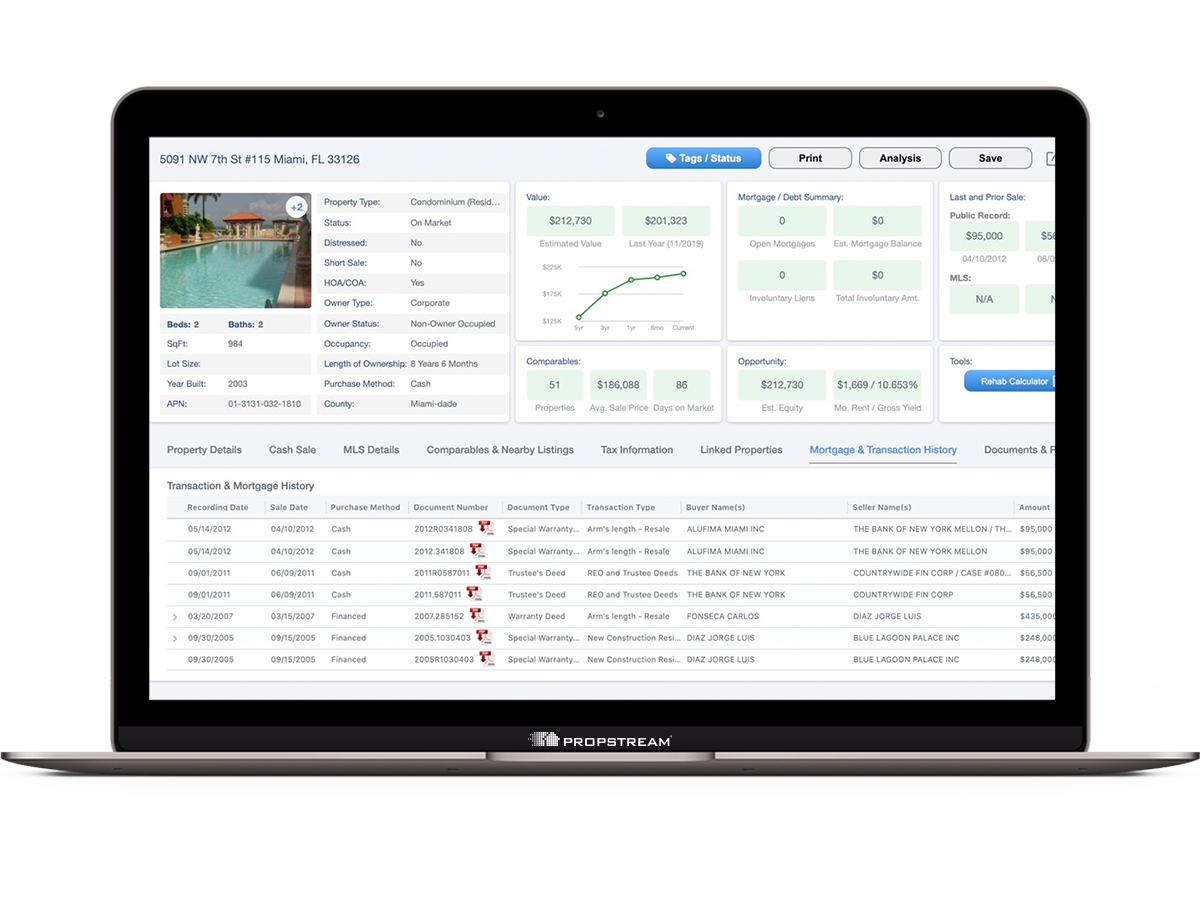This screenshot has height=900, width=1200.
Task: Open the property photo thumbnail
Action: click(x=232, y=250)
